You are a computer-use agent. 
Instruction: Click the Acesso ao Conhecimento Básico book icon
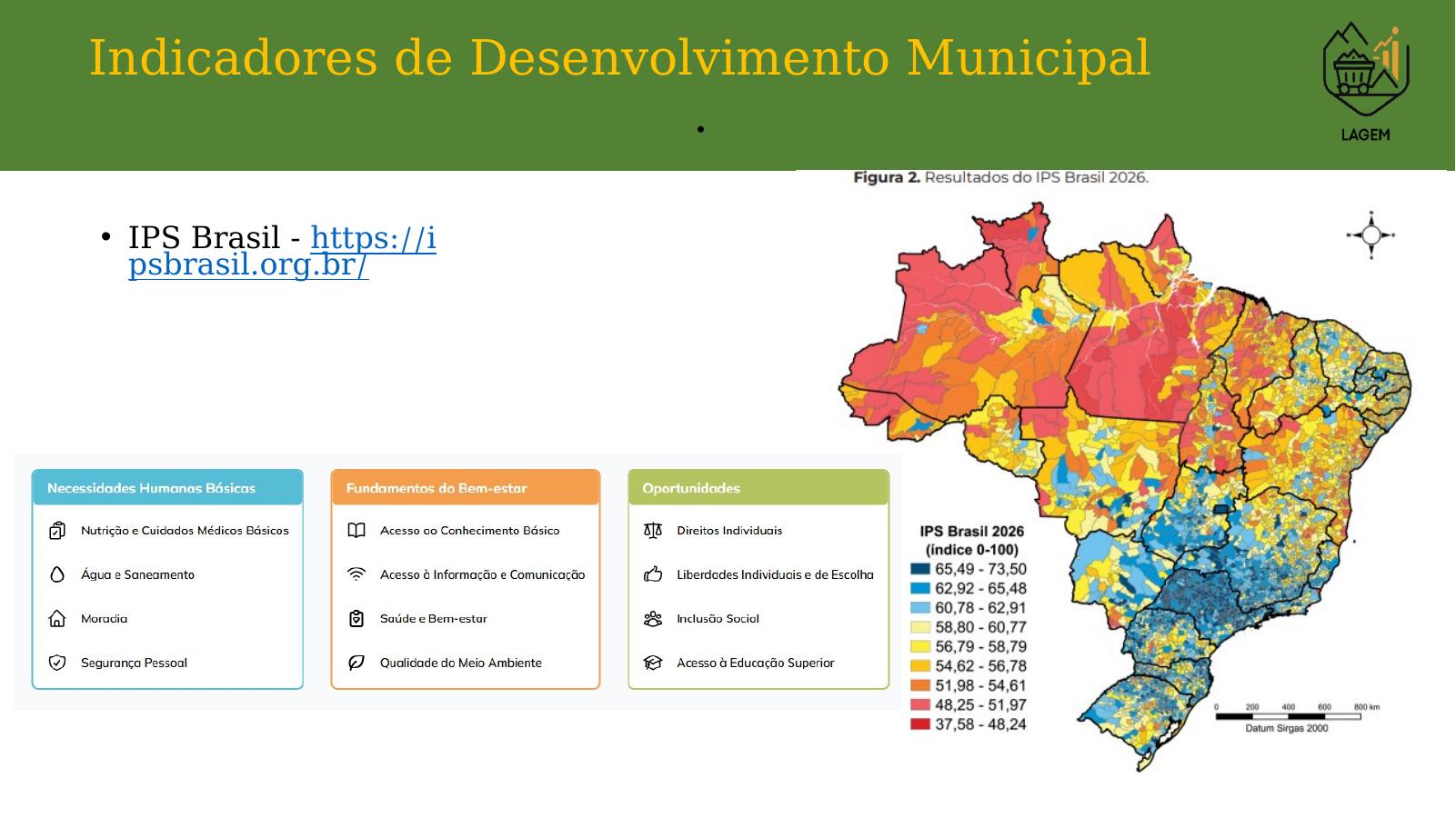[356, 531]
